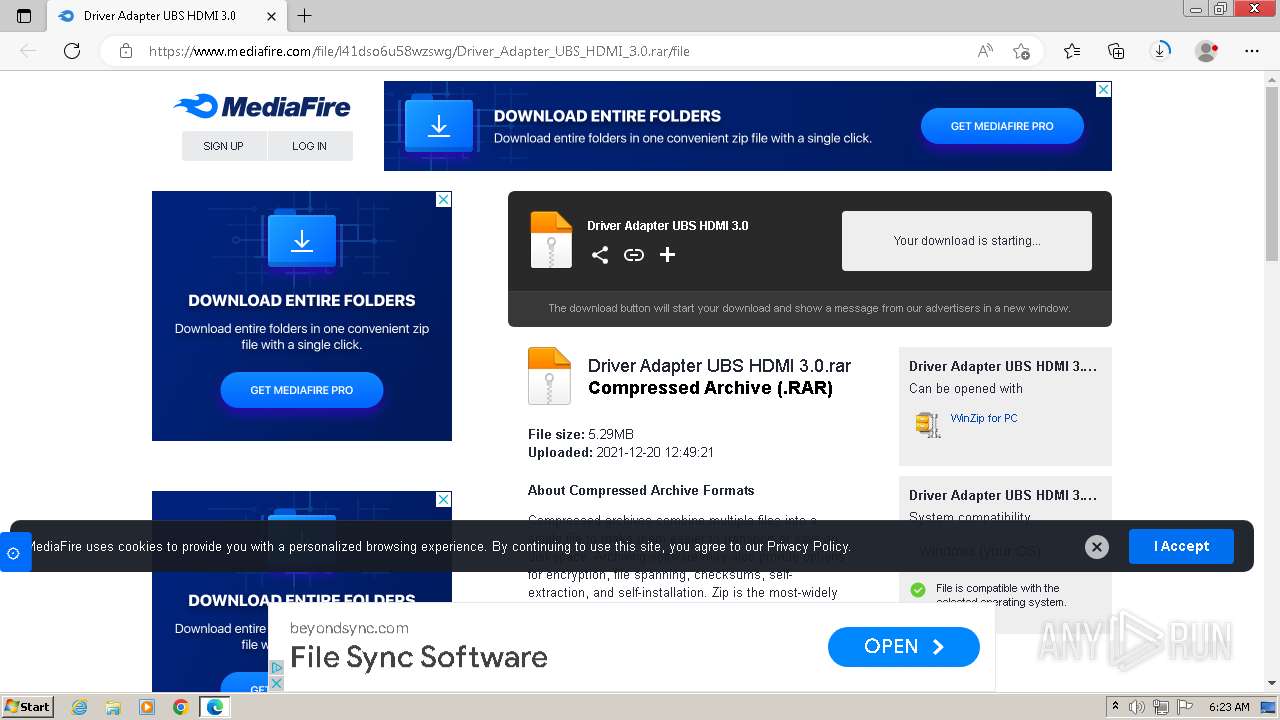Click the orange RAR file icon in dark panel
This screenshot has height=720, width=1280.
[x=551, y=240]
